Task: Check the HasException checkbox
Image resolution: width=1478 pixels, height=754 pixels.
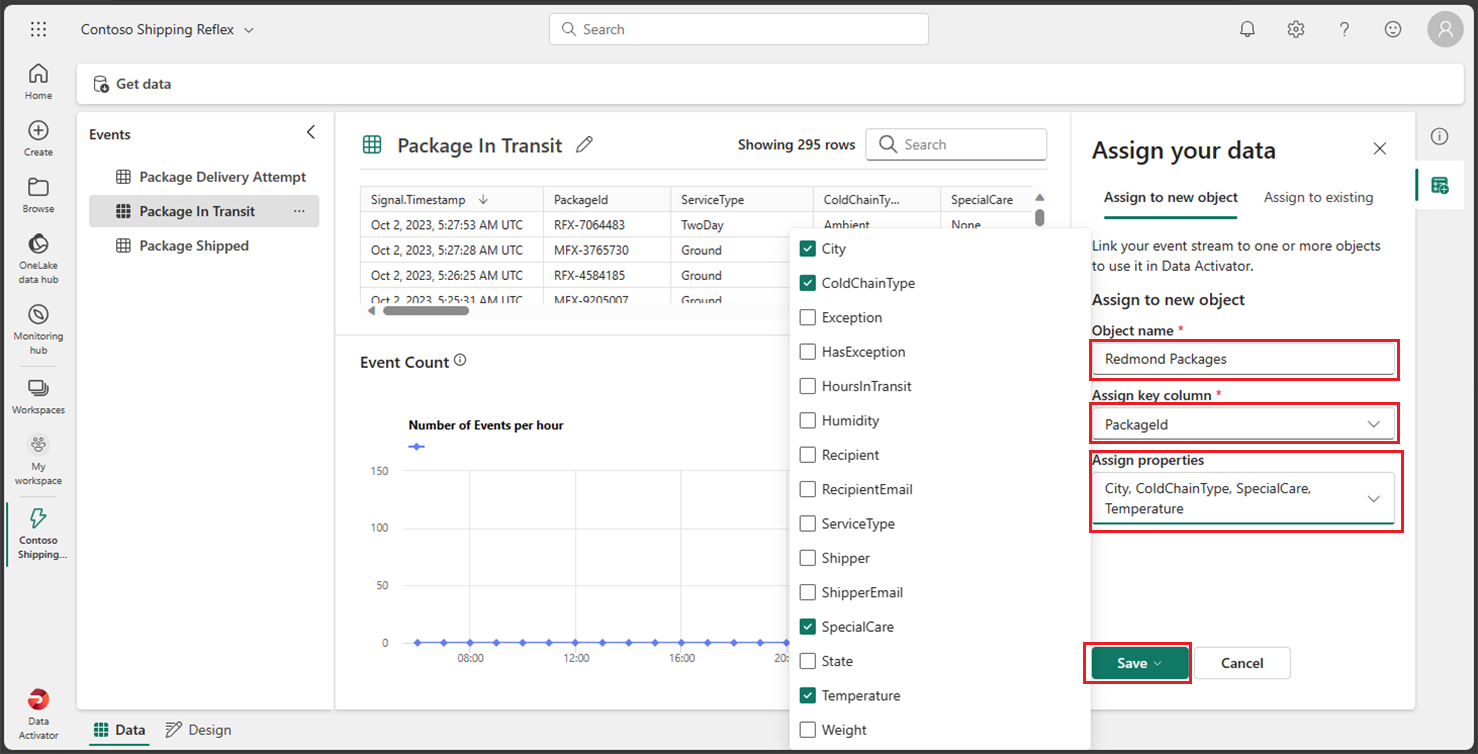Action: click(808, 352)
